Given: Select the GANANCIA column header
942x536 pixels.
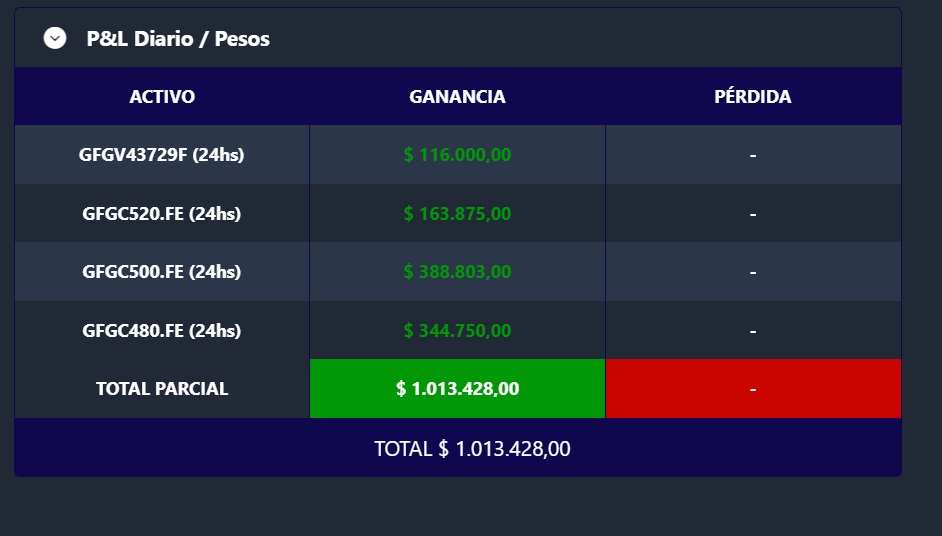Looking at the screenshot, I should point(457,97).
